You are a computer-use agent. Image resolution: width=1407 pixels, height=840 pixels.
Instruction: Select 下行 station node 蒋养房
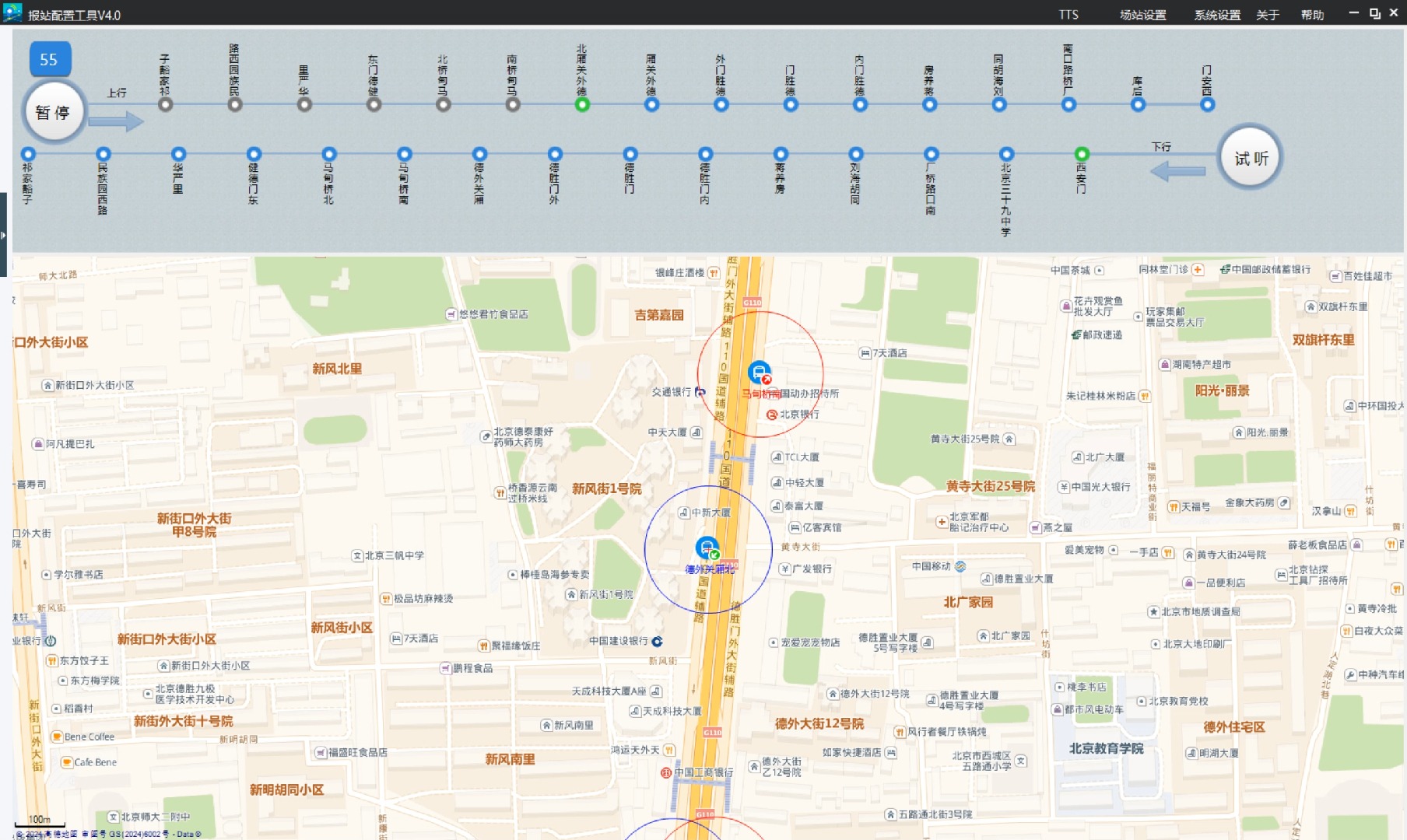click(x=781, y=154)
